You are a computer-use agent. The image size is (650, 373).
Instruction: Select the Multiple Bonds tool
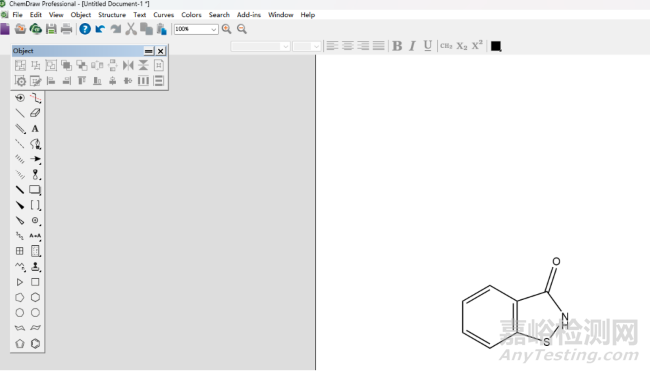[x=19, y=128]
